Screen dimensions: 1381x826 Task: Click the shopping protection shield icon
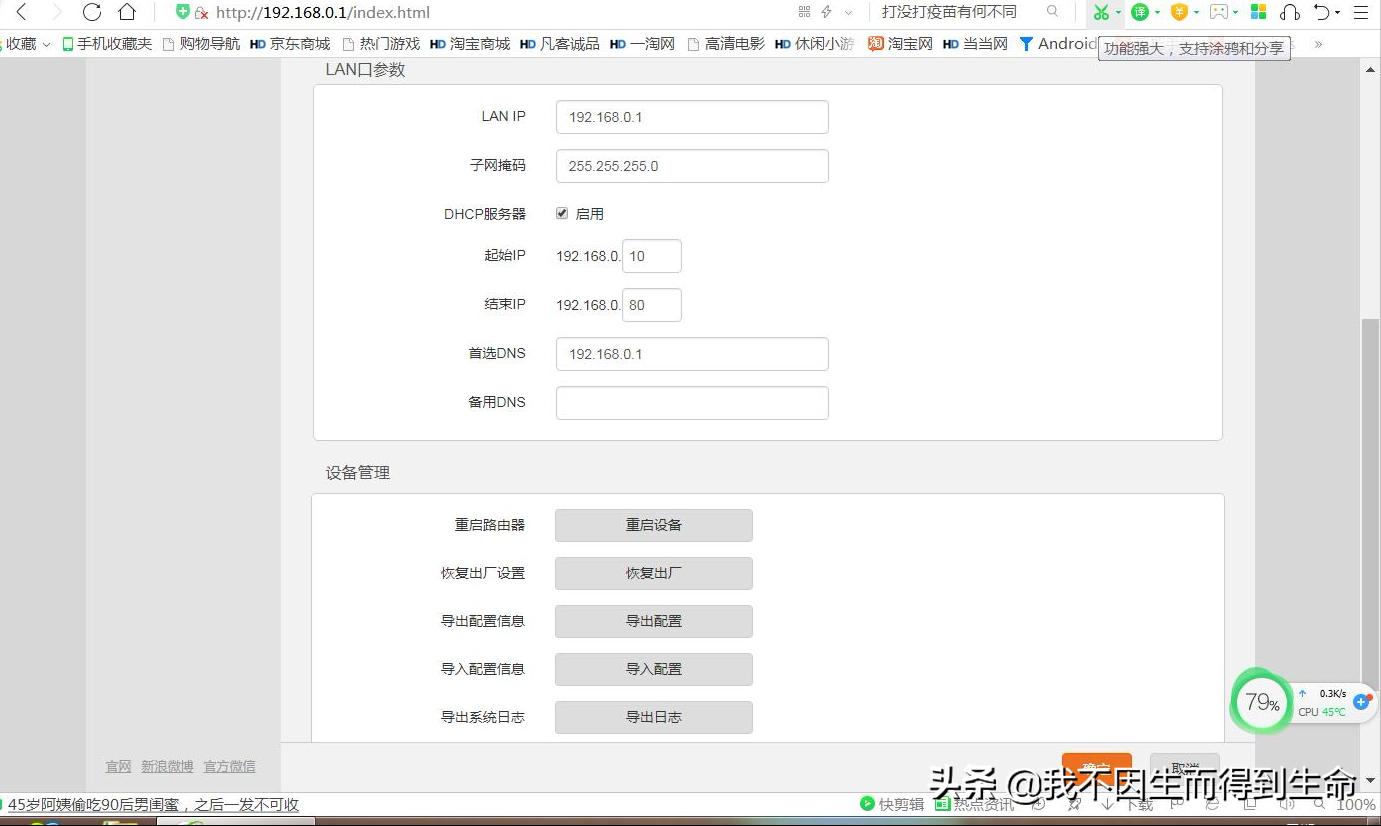(x=1180, y=12)
